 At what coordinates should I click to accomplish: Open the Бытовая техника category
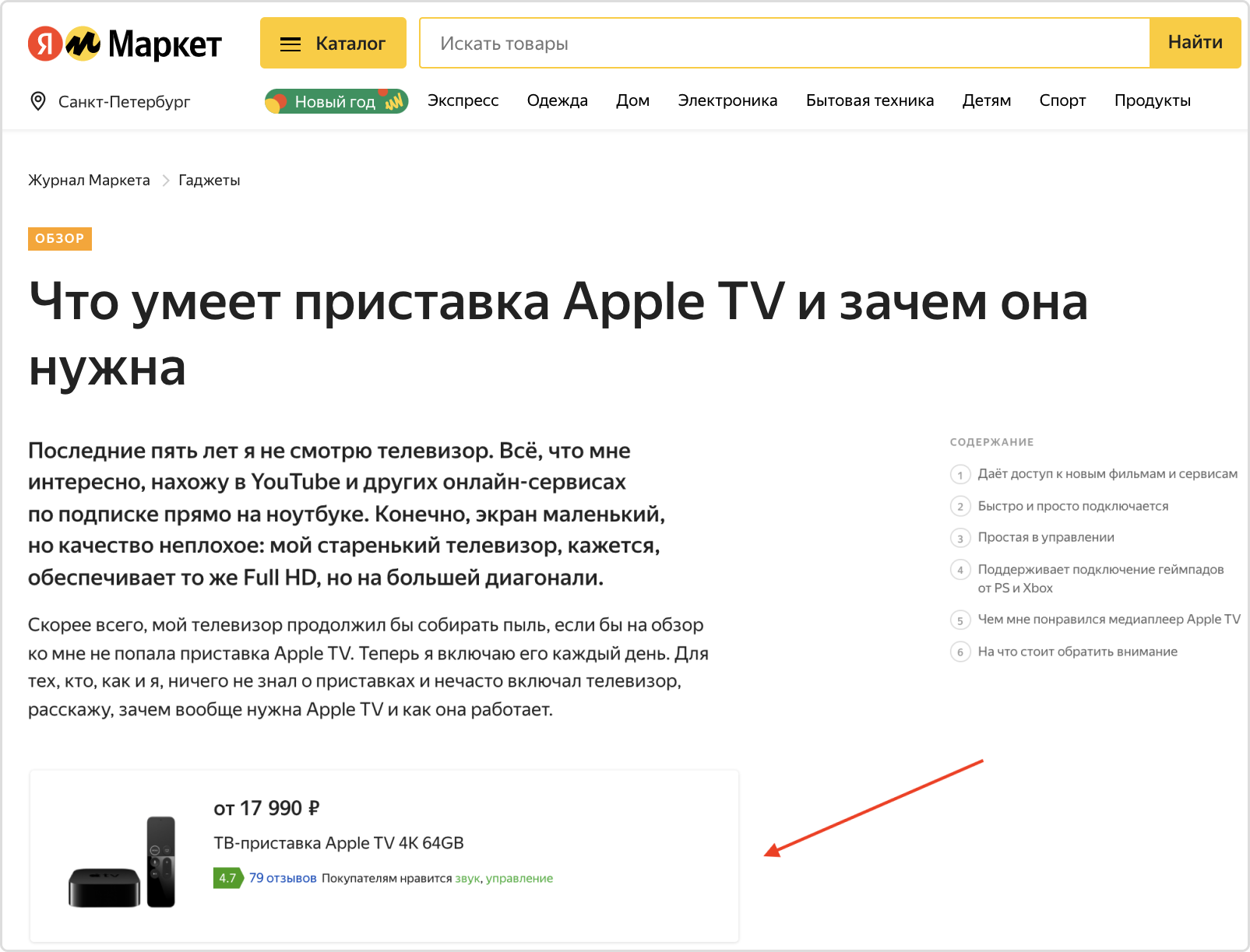[x=869, y=100]
